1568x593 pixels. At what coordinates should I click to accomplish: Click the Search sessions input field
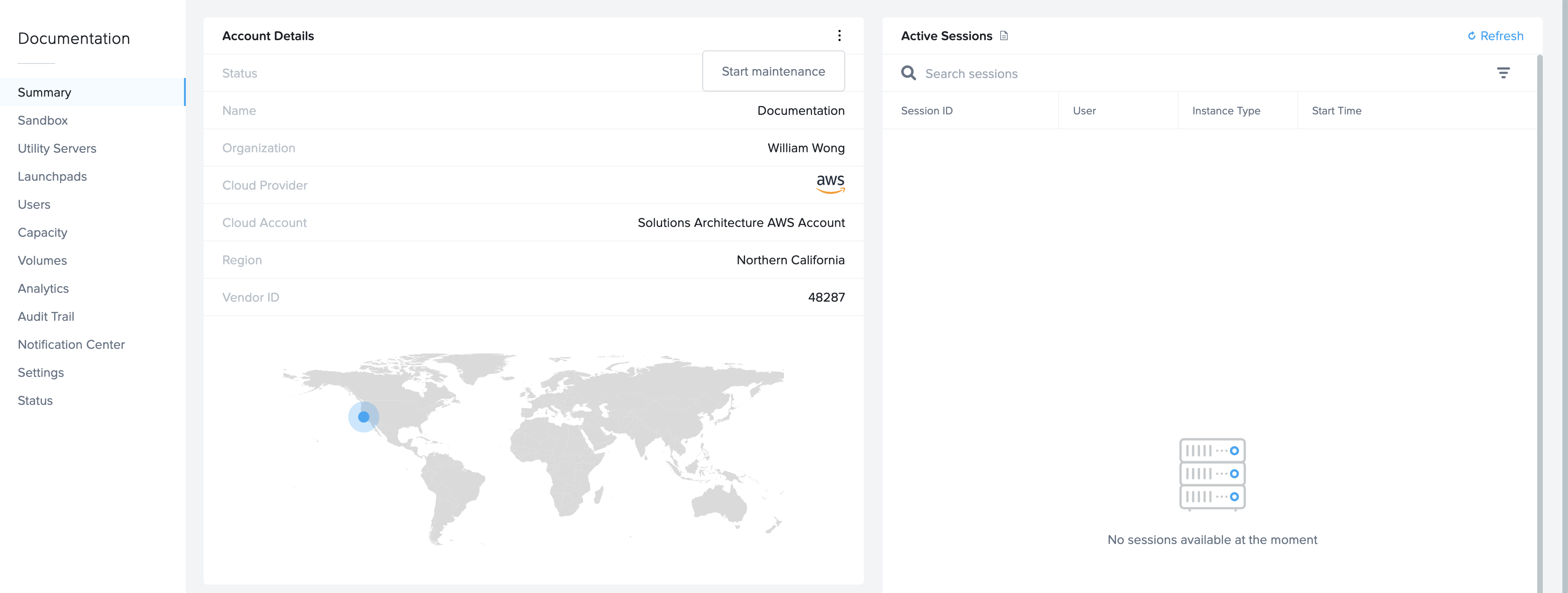[1197, 72]
